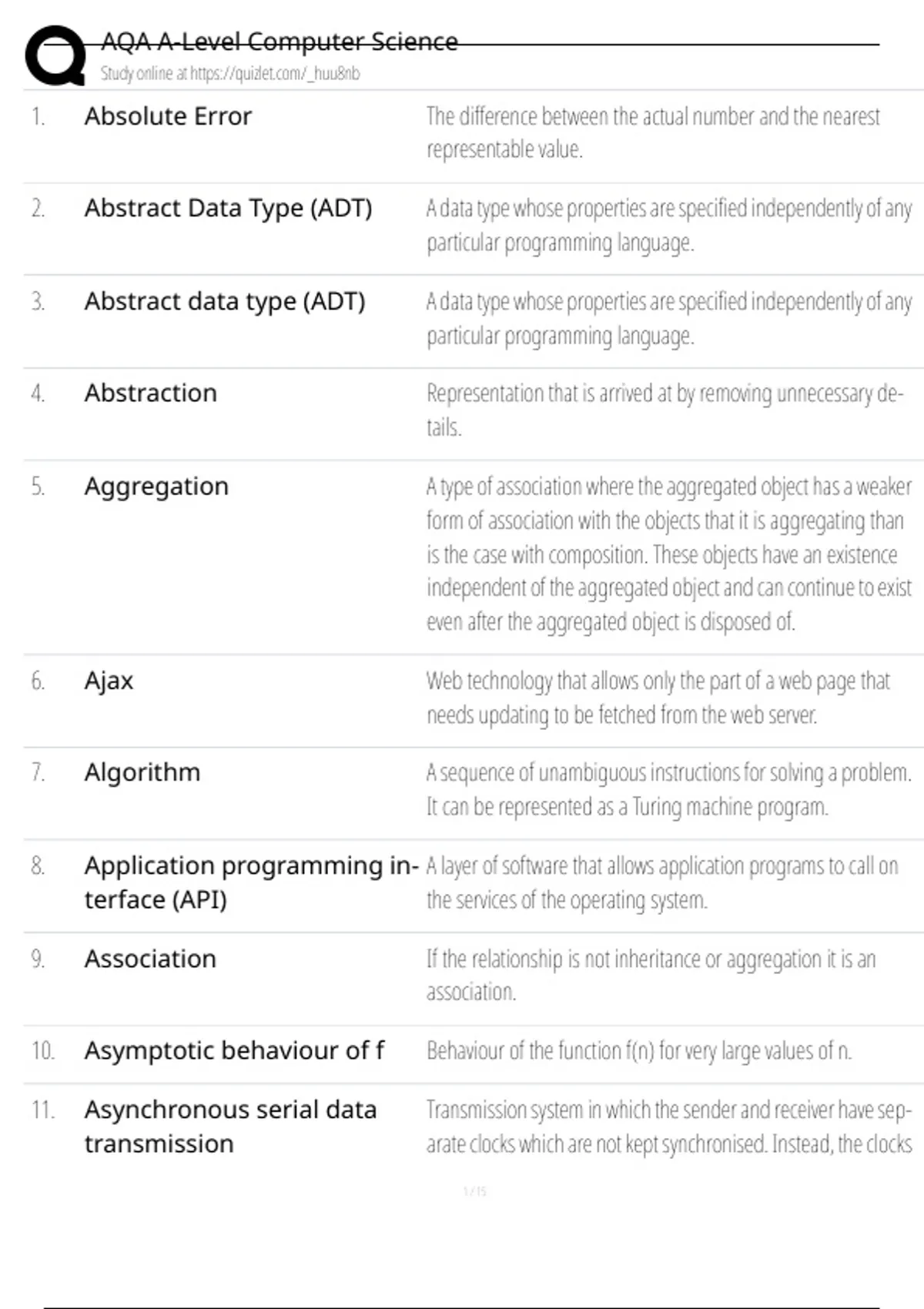Select the term Absolute Error
924x1309 pixels.
coord(168,116)
